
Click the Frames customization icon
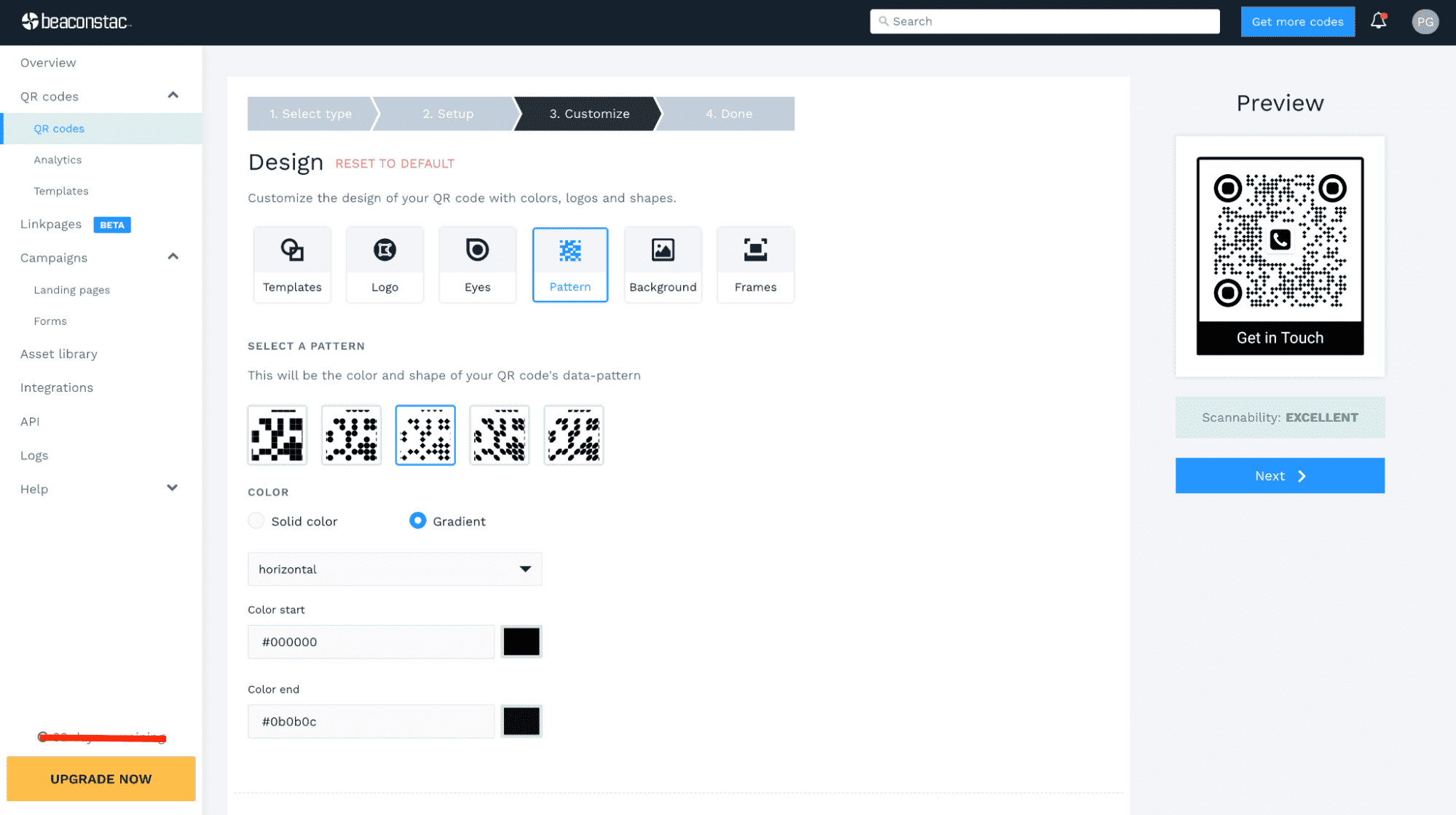click(756, 264)
